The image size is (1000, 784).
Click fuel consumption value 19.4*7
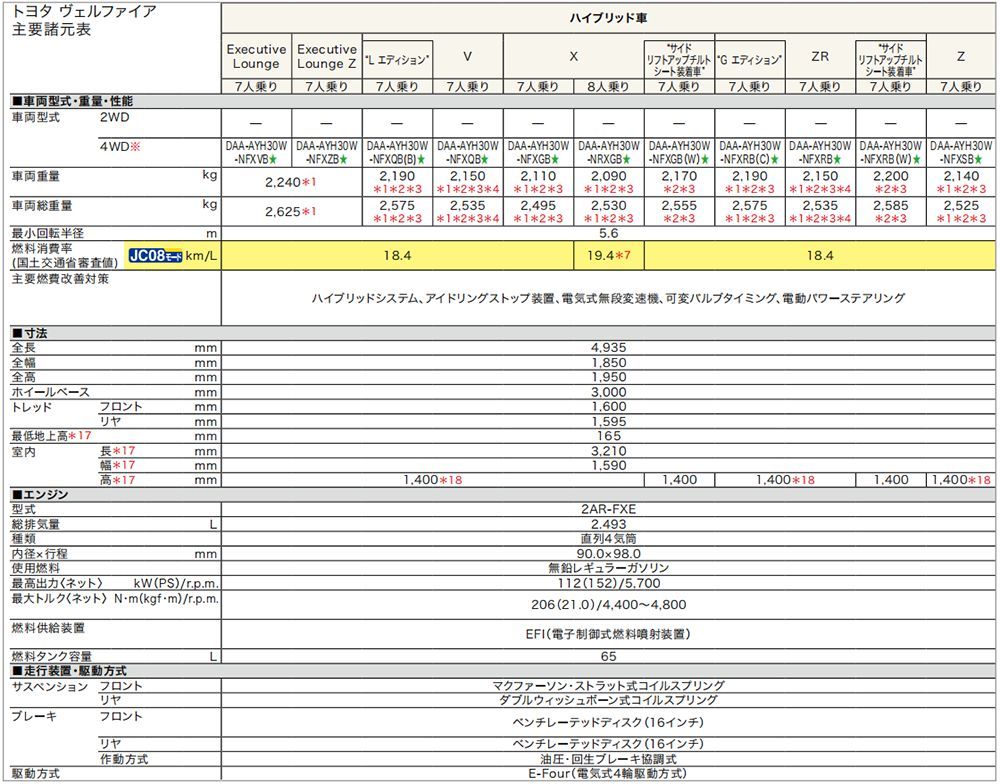(608, 256)
